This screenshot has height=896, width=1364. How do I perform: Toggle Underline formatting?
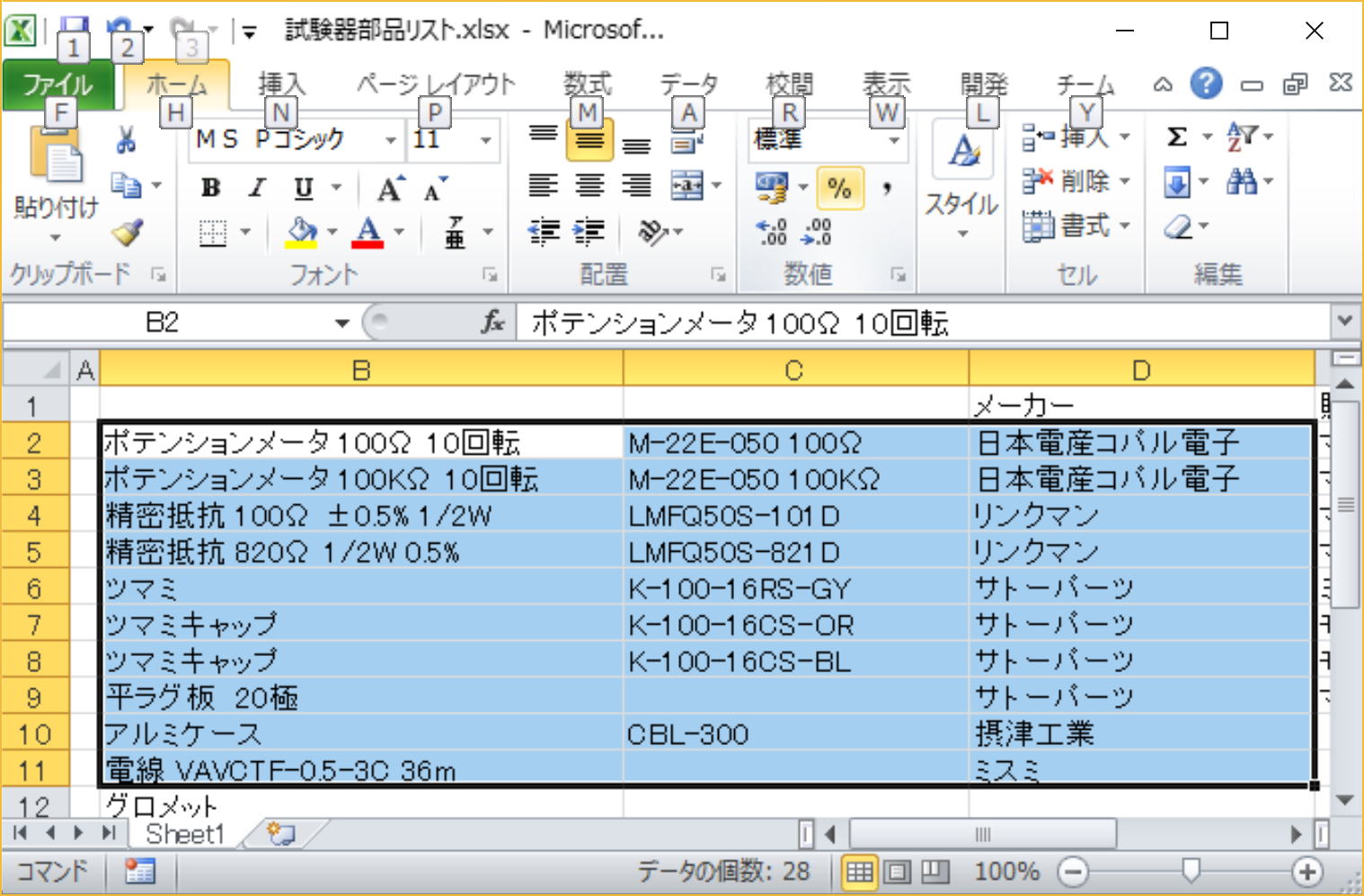pos(304,188)
